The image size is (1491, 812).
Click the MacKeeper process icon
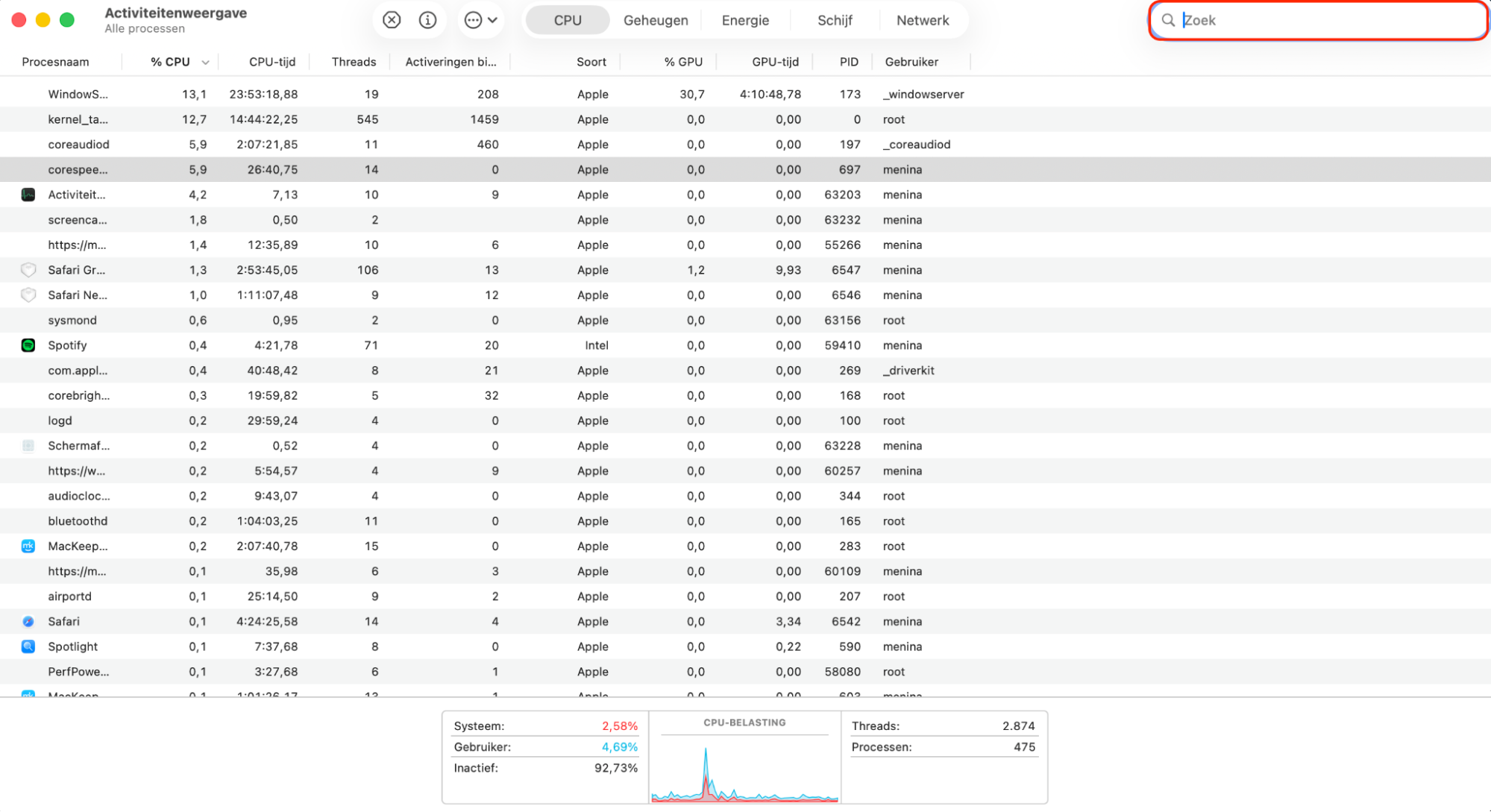pos(28,546)
